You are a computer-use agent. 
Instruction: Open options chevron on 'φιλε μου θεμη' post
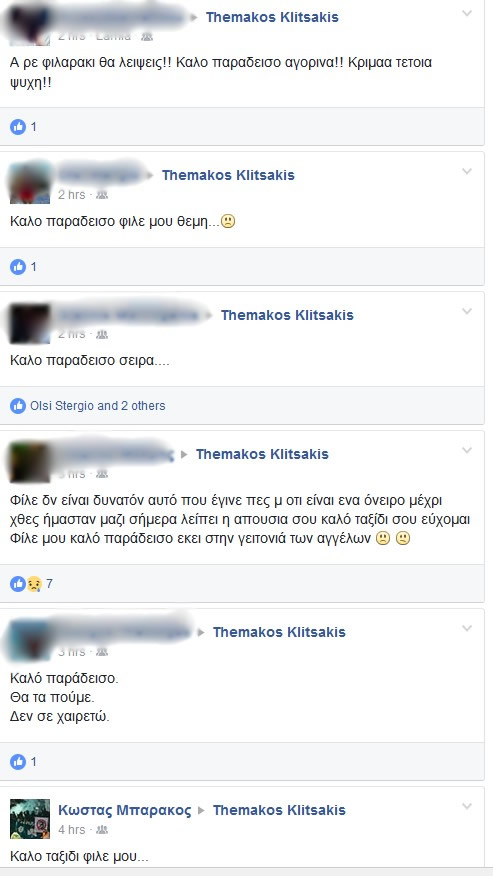(467, 172)
